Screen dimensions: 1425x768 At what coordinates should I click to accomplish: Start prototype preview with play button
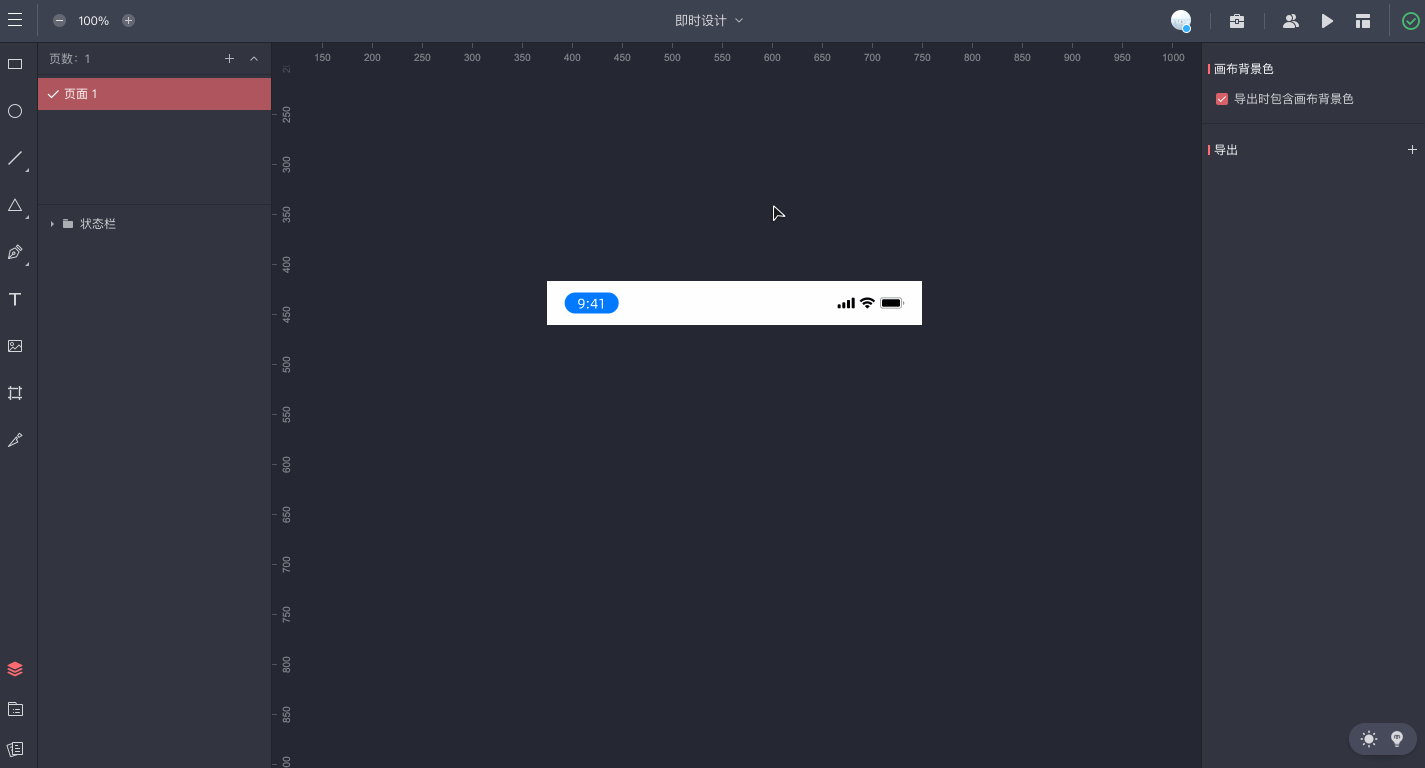click(1327, 21)
